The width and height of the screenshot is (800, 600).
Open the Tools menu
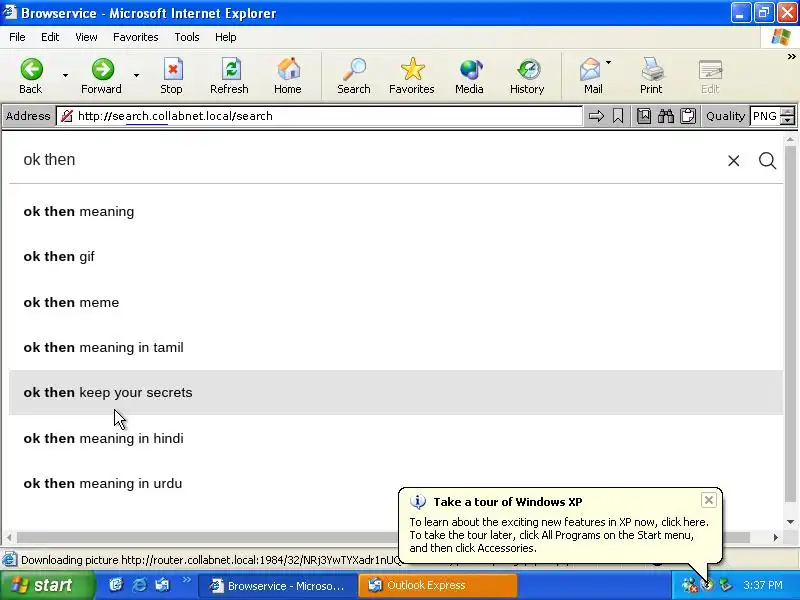pos(187,37)
